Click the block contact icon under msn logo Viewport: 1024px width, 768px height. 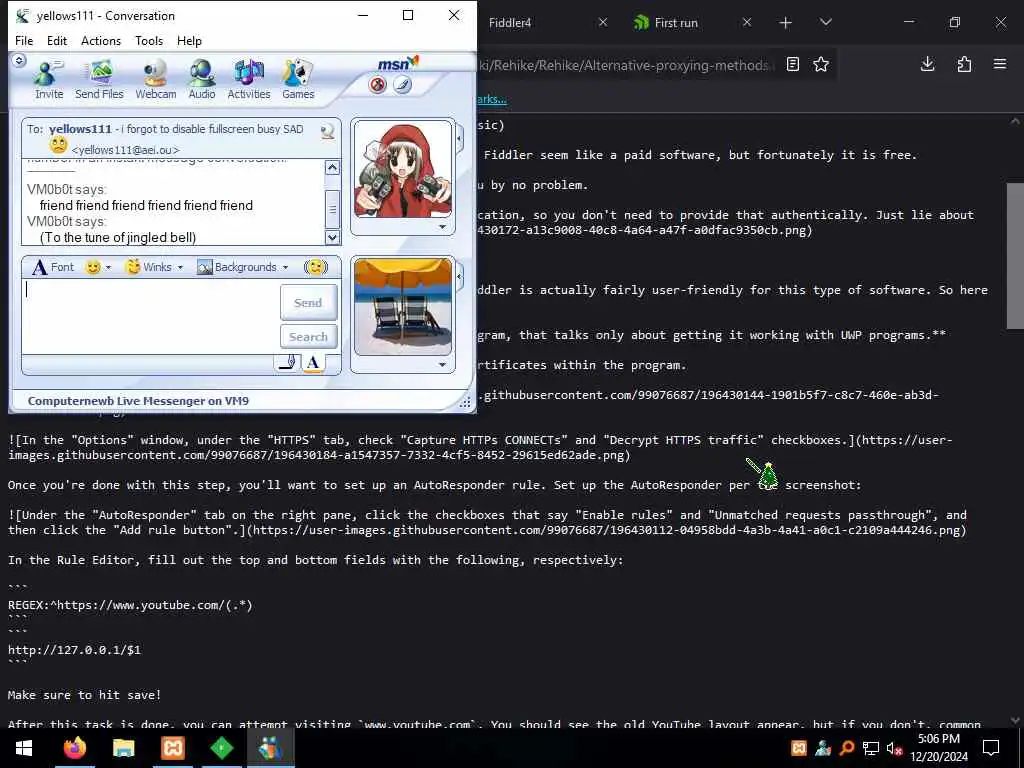[x=377, y=85]
